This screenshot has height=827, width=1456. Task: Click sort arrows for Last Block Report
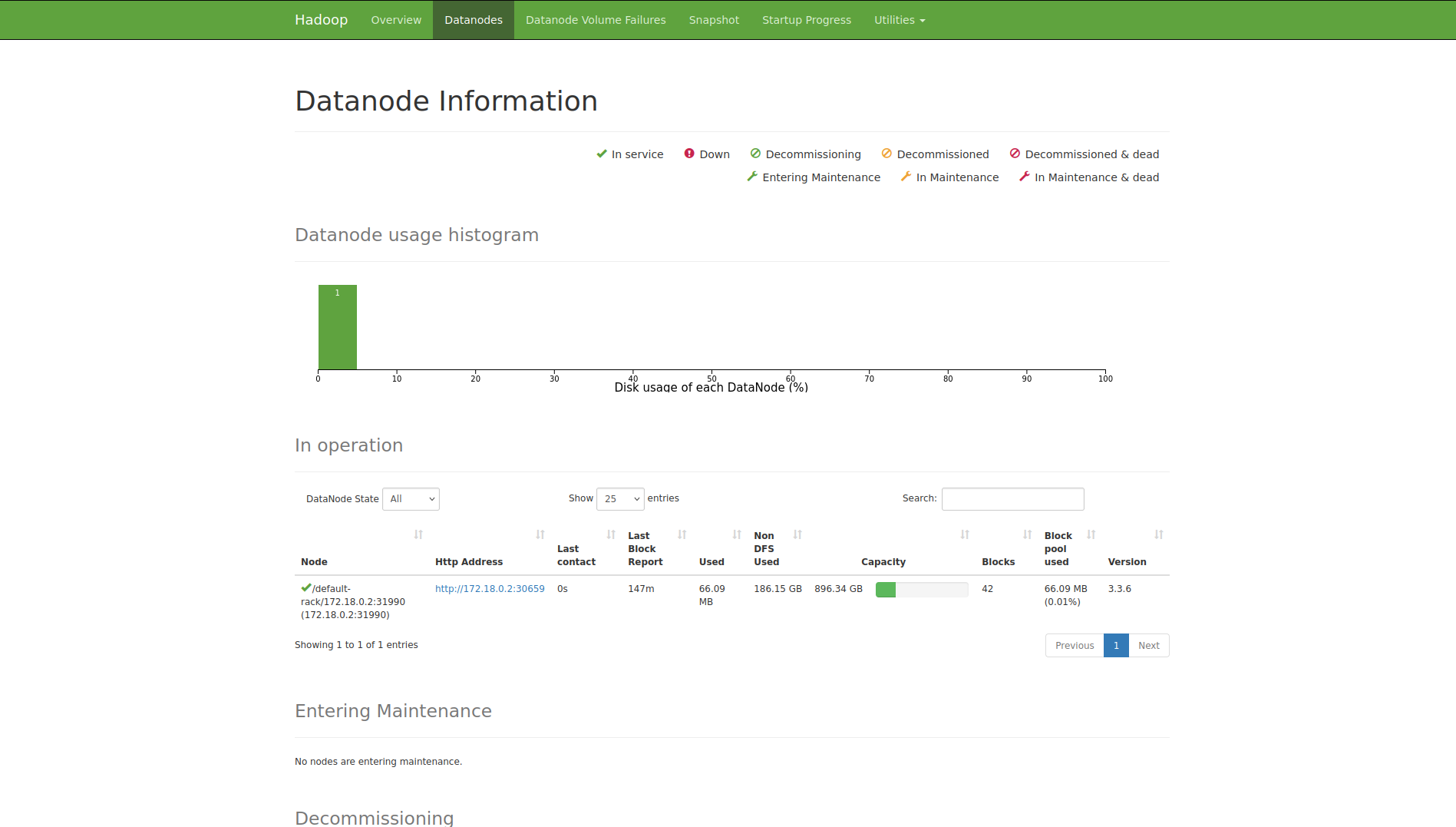click(682, 534)
